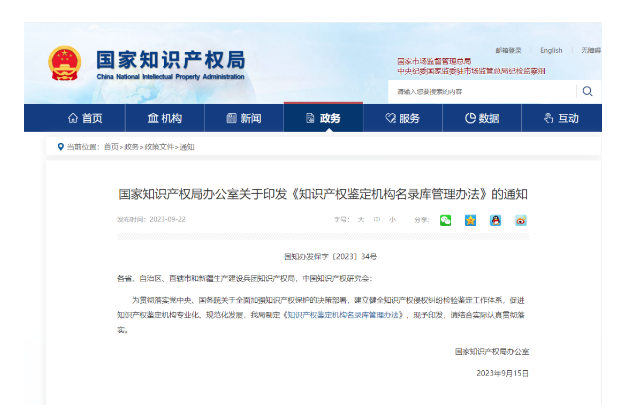Screen dimensions: 628x418
Task: Click the 国家知识产权局 site title
Action: (x=171, y=60)
